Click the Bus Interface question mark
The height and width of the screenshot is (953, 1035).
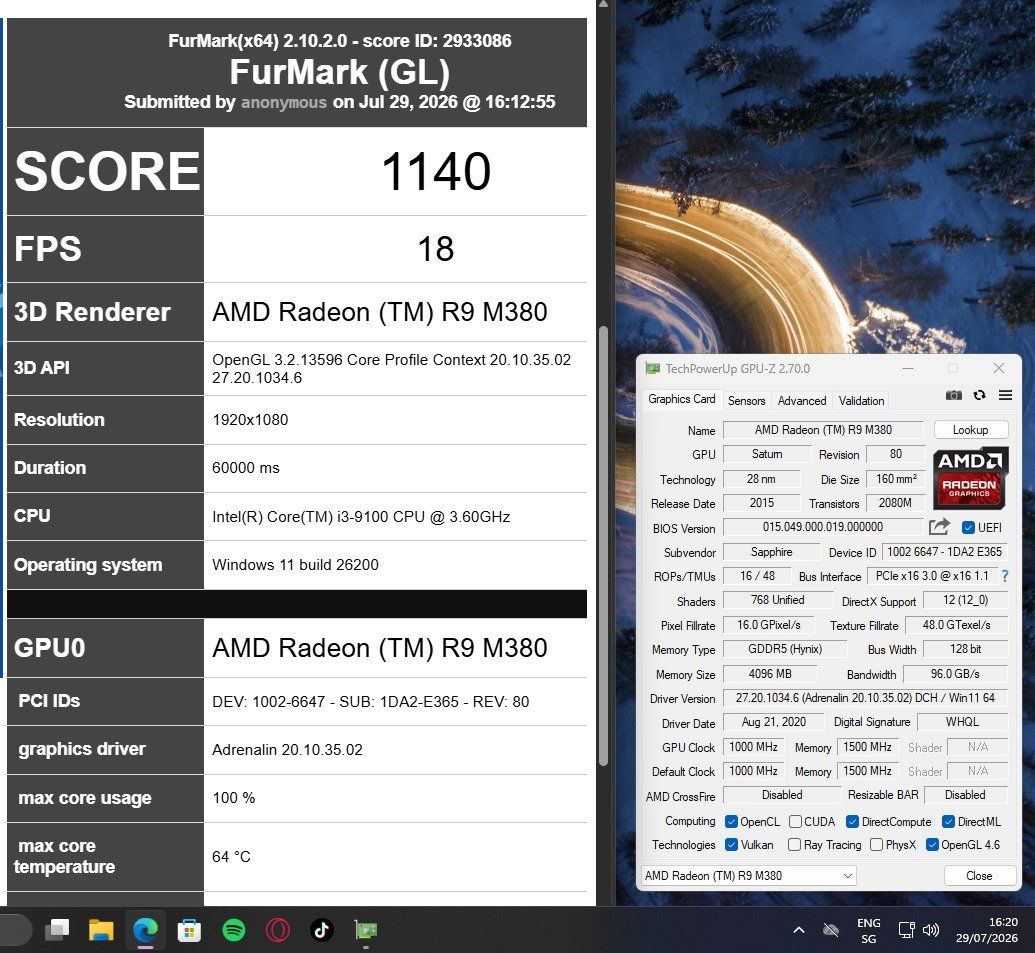pos(1005,576)
